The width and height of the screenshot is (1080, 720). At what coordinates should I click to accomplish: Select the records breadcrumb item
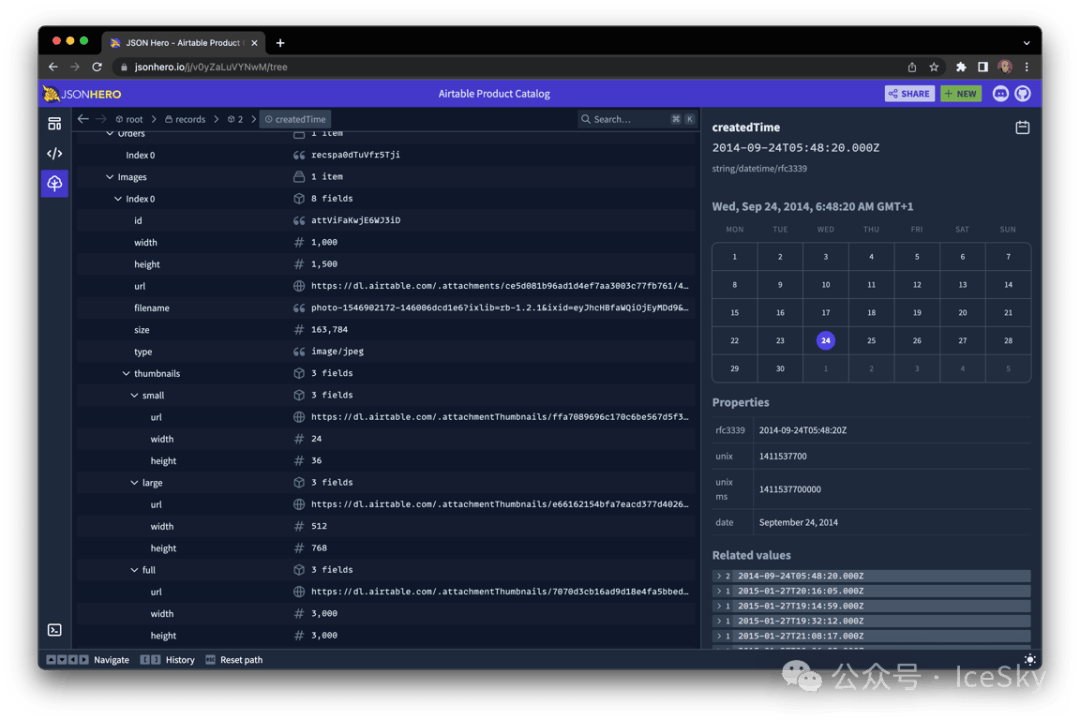coord(185,119)
